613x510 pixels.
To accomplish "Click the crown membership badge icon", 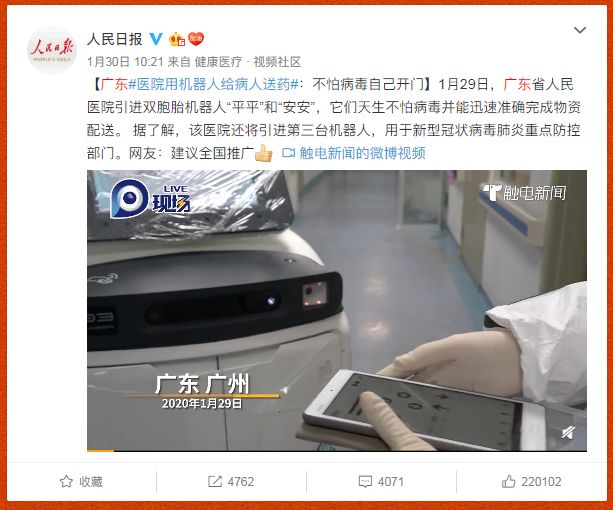I will pyautogui.click(x=177, y=39).
